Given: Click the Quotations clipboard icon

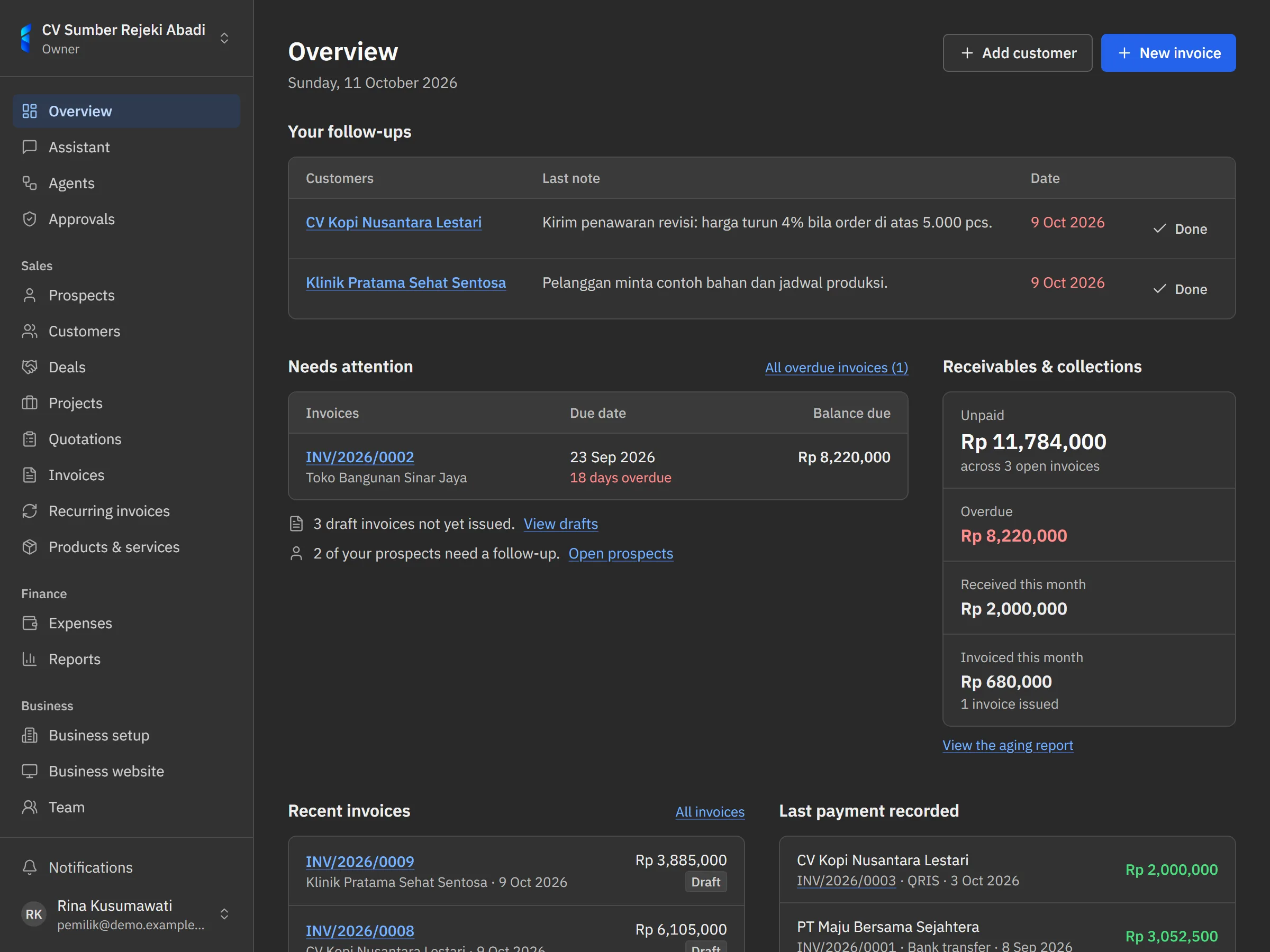Looking at the screenshot, I should point(29,439).
